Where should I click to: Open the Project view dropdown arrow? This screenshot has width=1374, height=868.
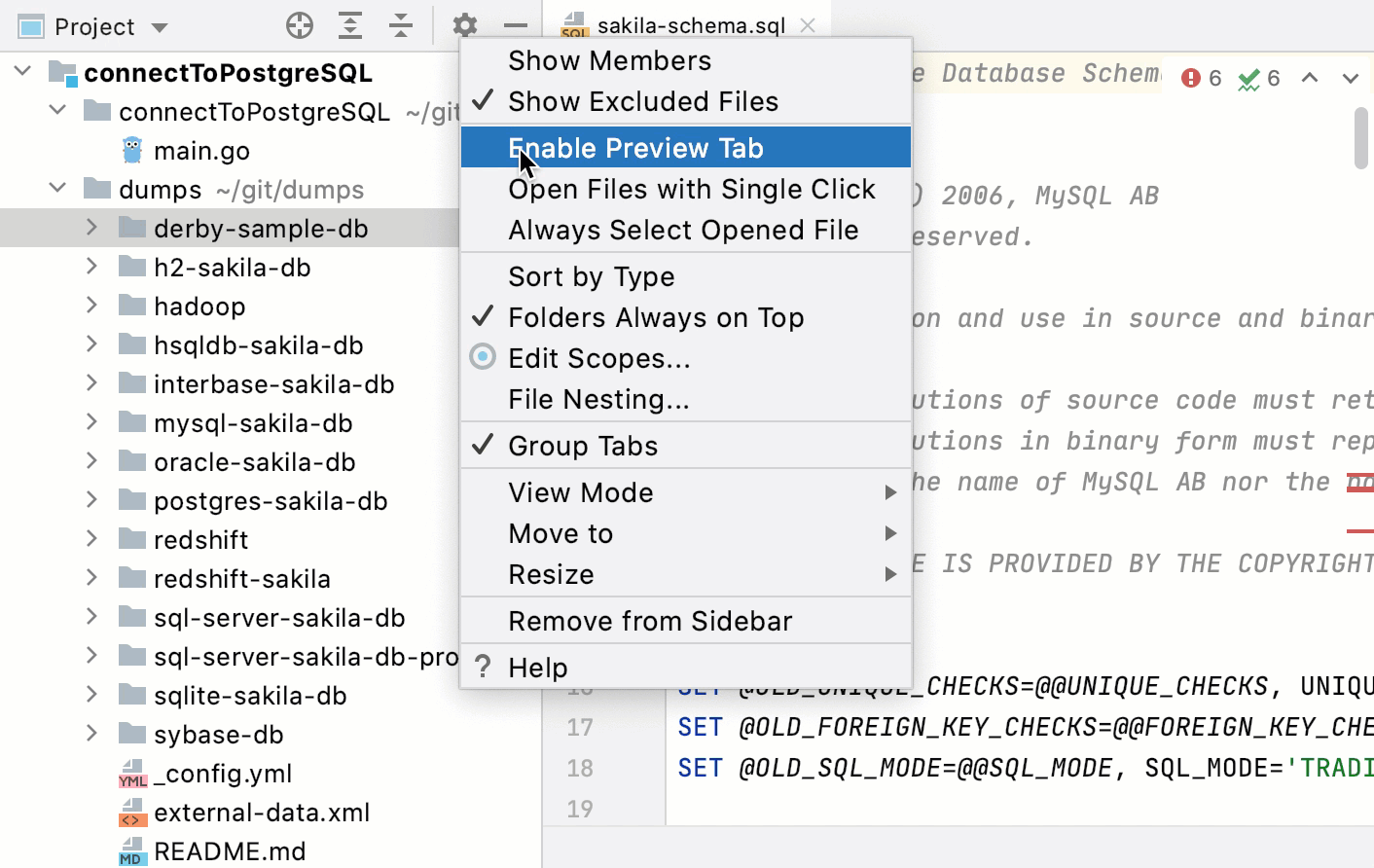point(160,27)
